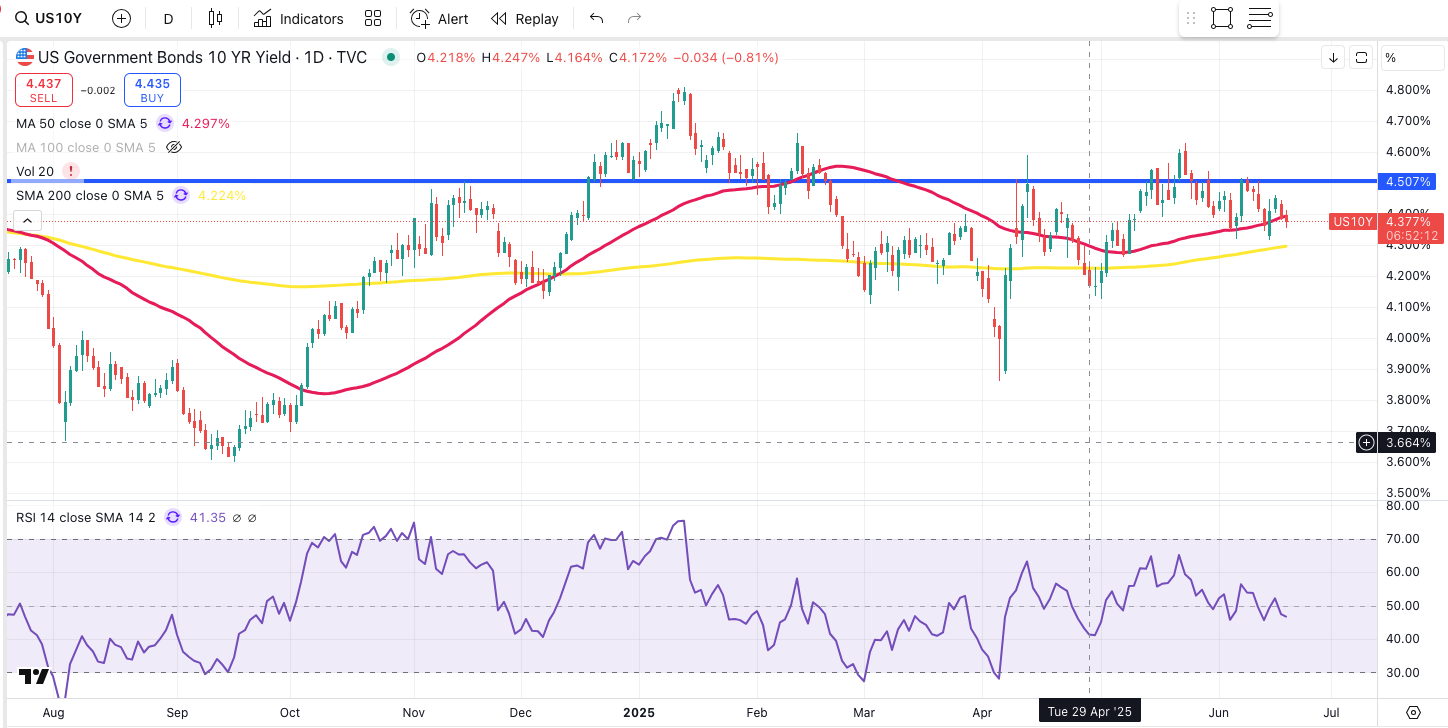Click the Mar label on time axis
The height and width of the screenshot is (728, 1448).
tap(864, 713)
